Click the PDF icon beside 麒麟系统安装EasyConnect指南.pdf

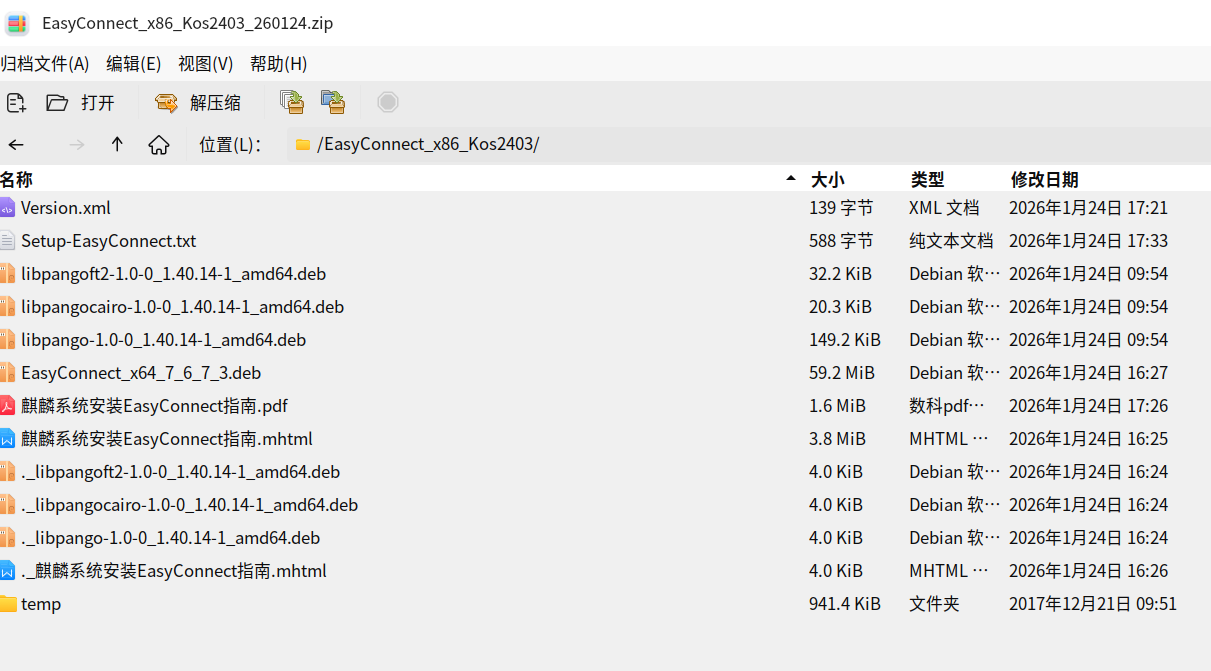pyautogui.click(x=8, y=406)
